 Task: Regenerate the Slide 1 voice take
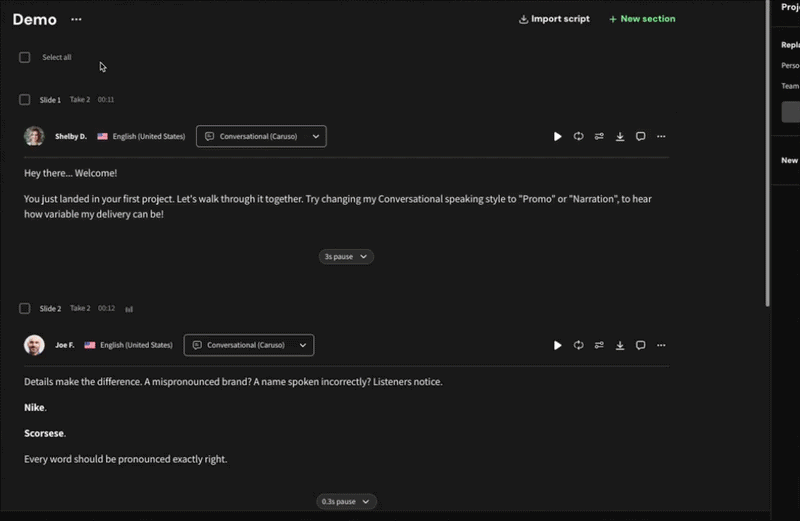(x=578, y=137)
